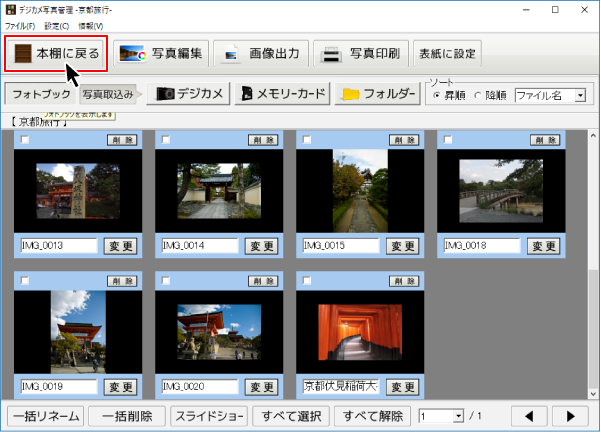Select the IMG_0013 shrine thumbnail
The image size is (601, 432).
[78, 191]
